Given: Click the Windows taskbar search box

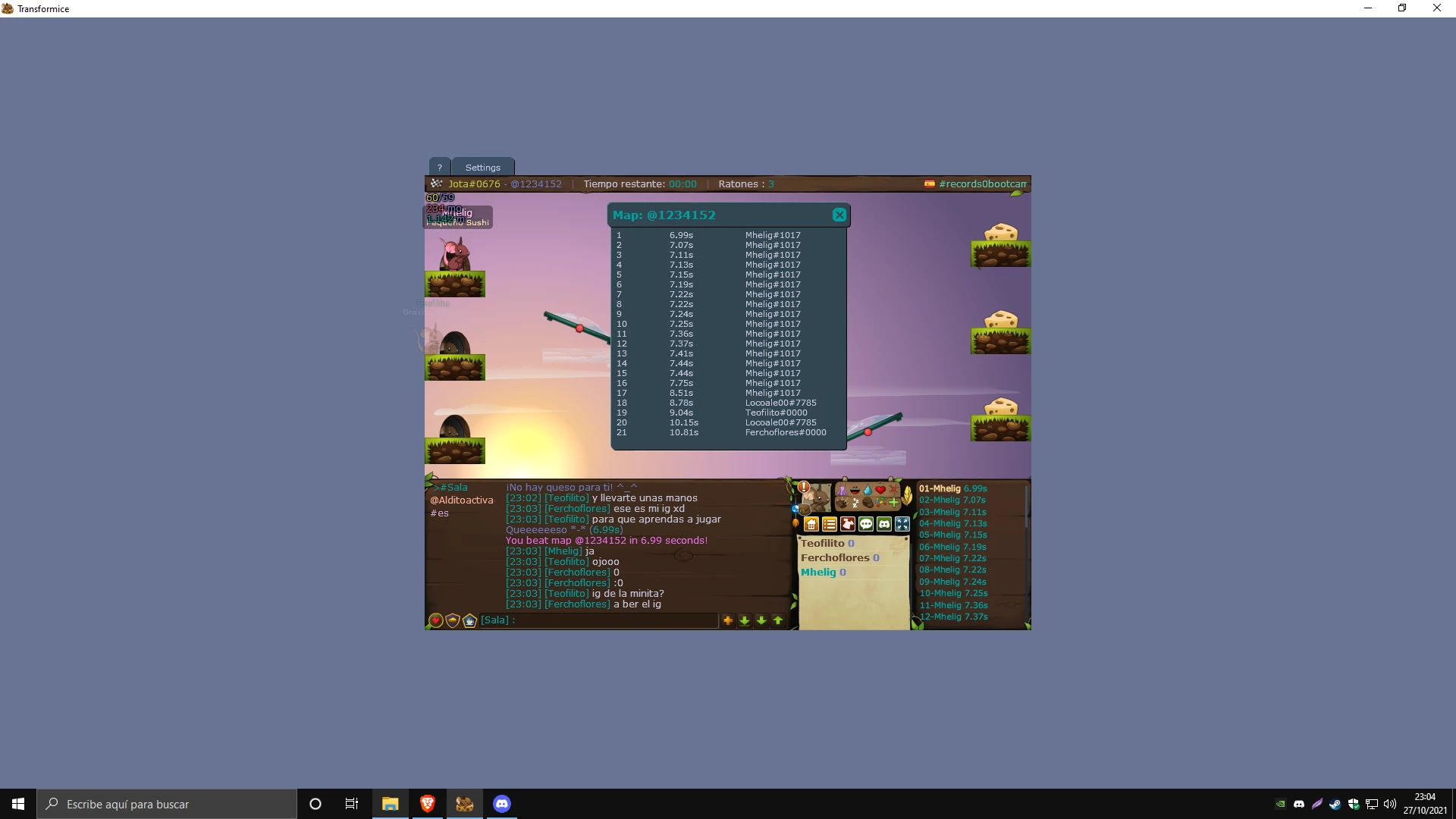Looking at the screenshot, I should (x=167, y=804).
